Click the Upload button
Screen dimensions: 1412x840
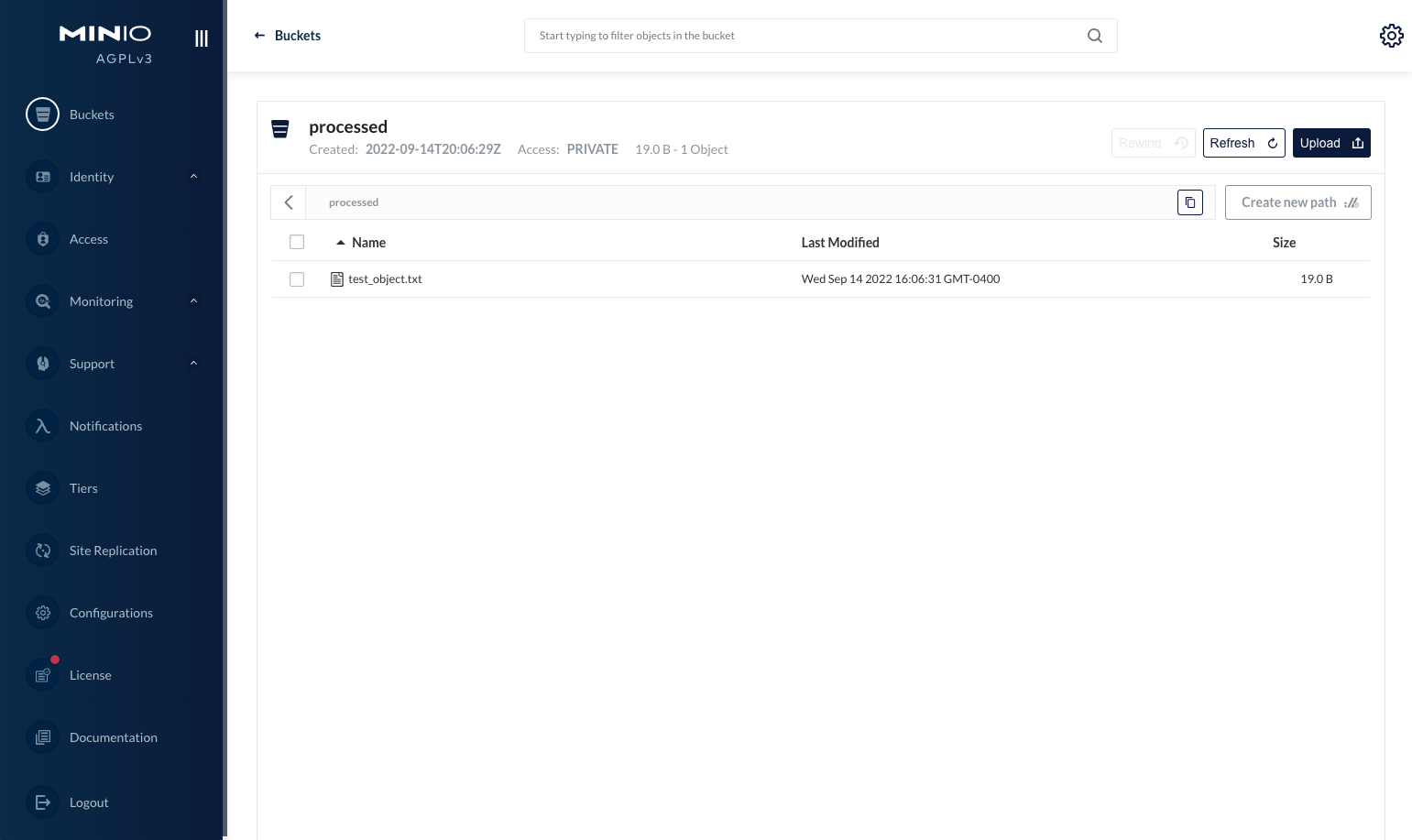pyautogui.click(x=1330, y=143)
